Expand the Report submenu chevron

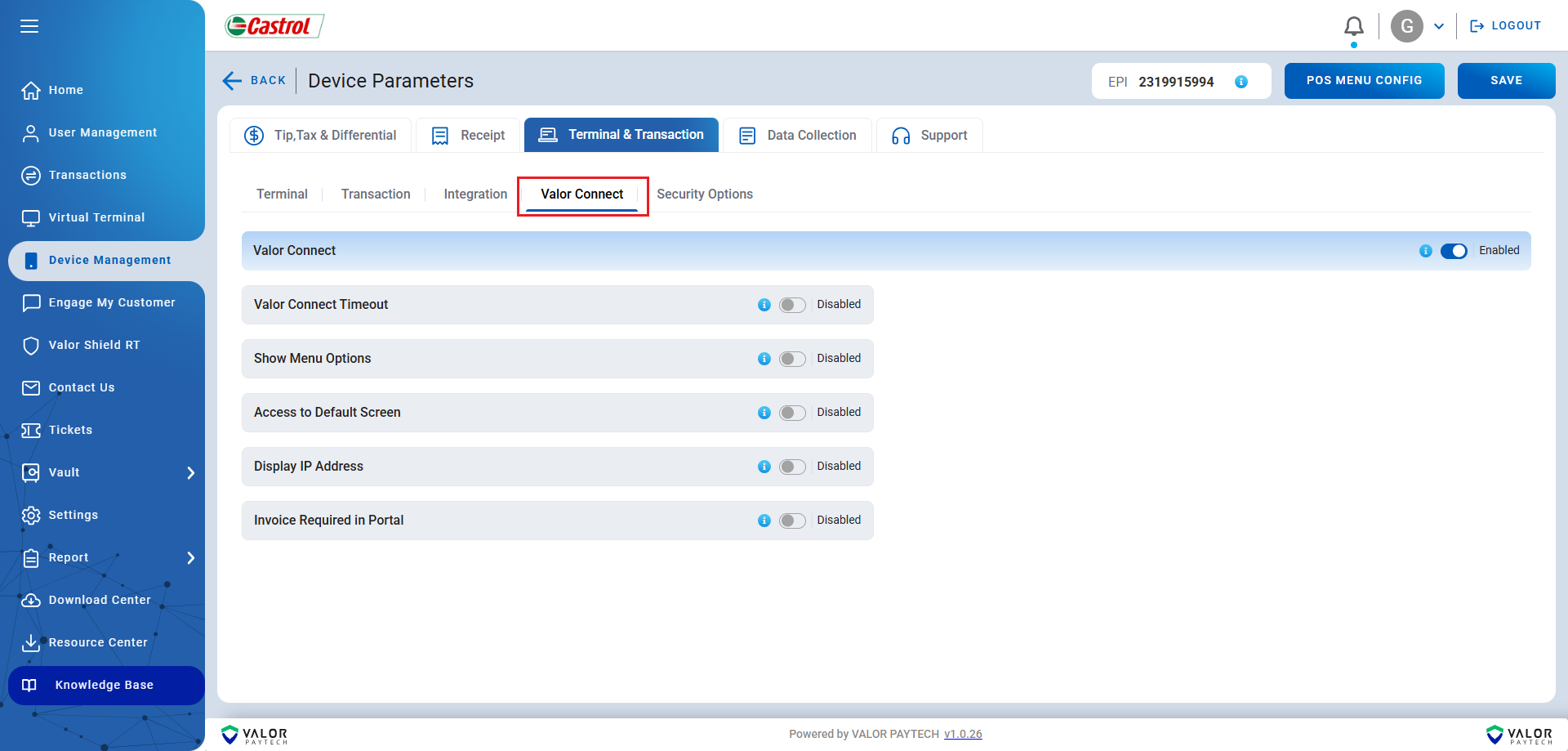(x=190, y=557)
